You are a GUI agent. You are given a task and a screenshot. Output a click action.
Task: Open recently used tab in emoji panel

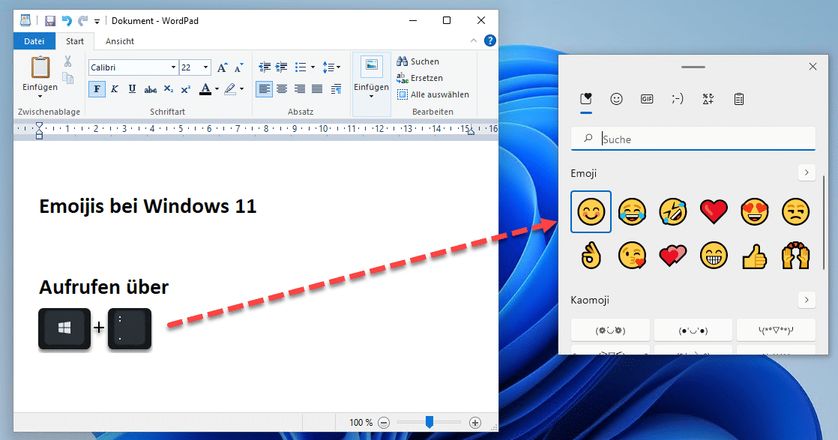click(x=586, y=99)
